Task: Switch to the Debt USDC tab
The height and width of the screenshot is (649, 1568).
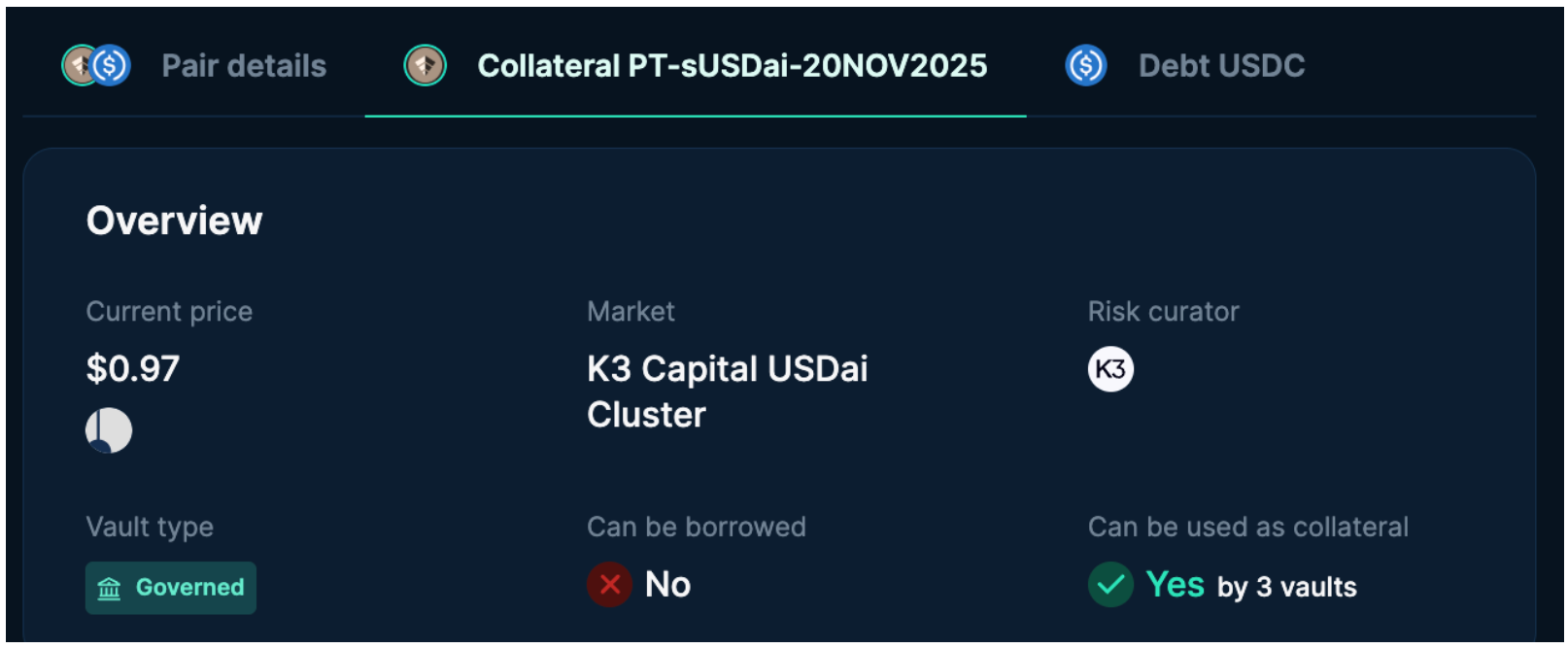Action: point(1221,66)
